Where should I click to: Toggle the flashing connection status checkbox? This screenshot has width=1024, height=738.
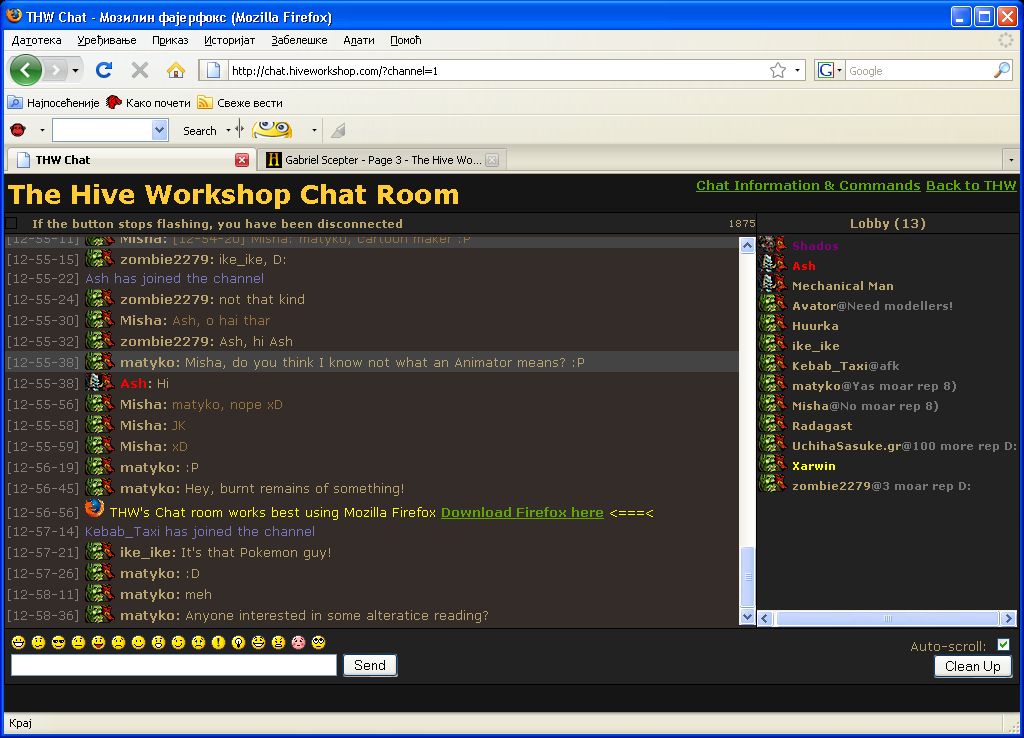coord(11,223)
